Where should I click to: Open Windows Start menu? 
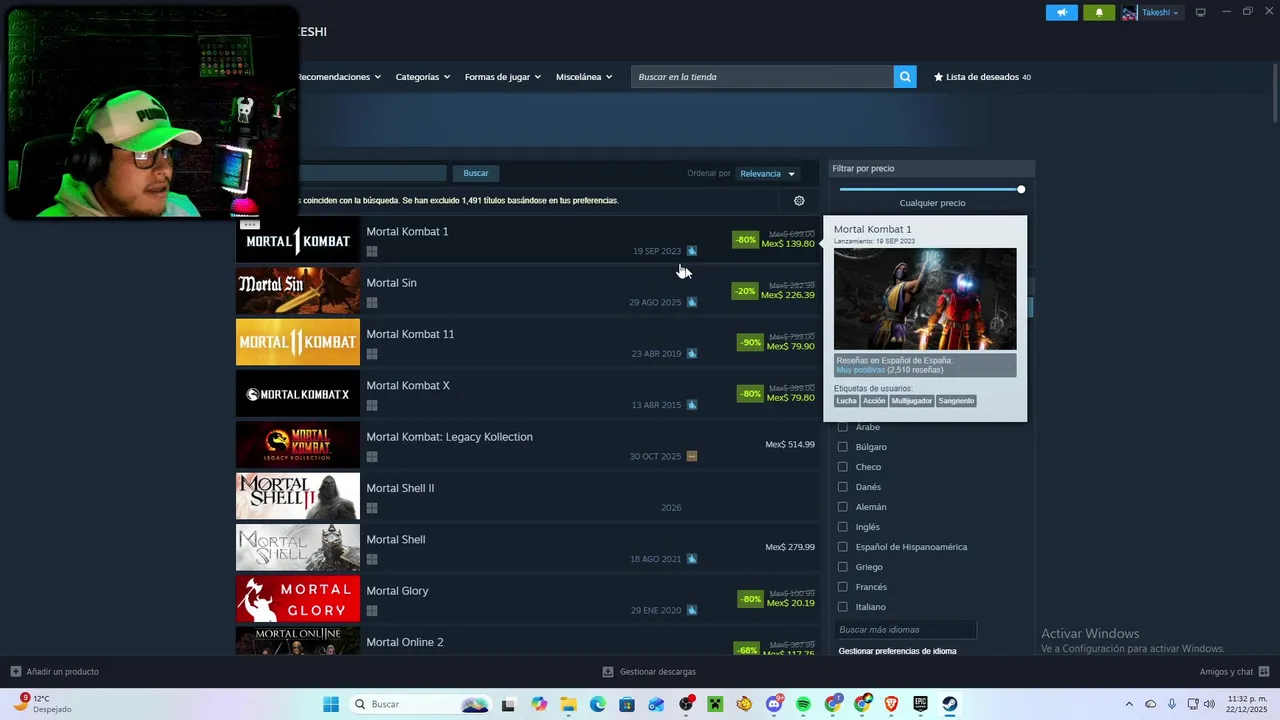point(331,704)
